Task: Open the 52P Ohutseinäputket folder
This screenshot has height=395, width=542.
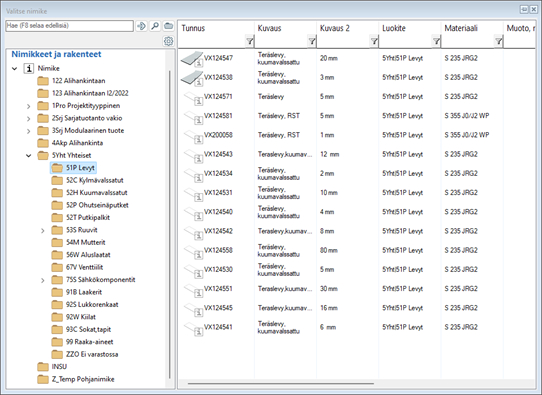Action: click(x=90, y=205)
